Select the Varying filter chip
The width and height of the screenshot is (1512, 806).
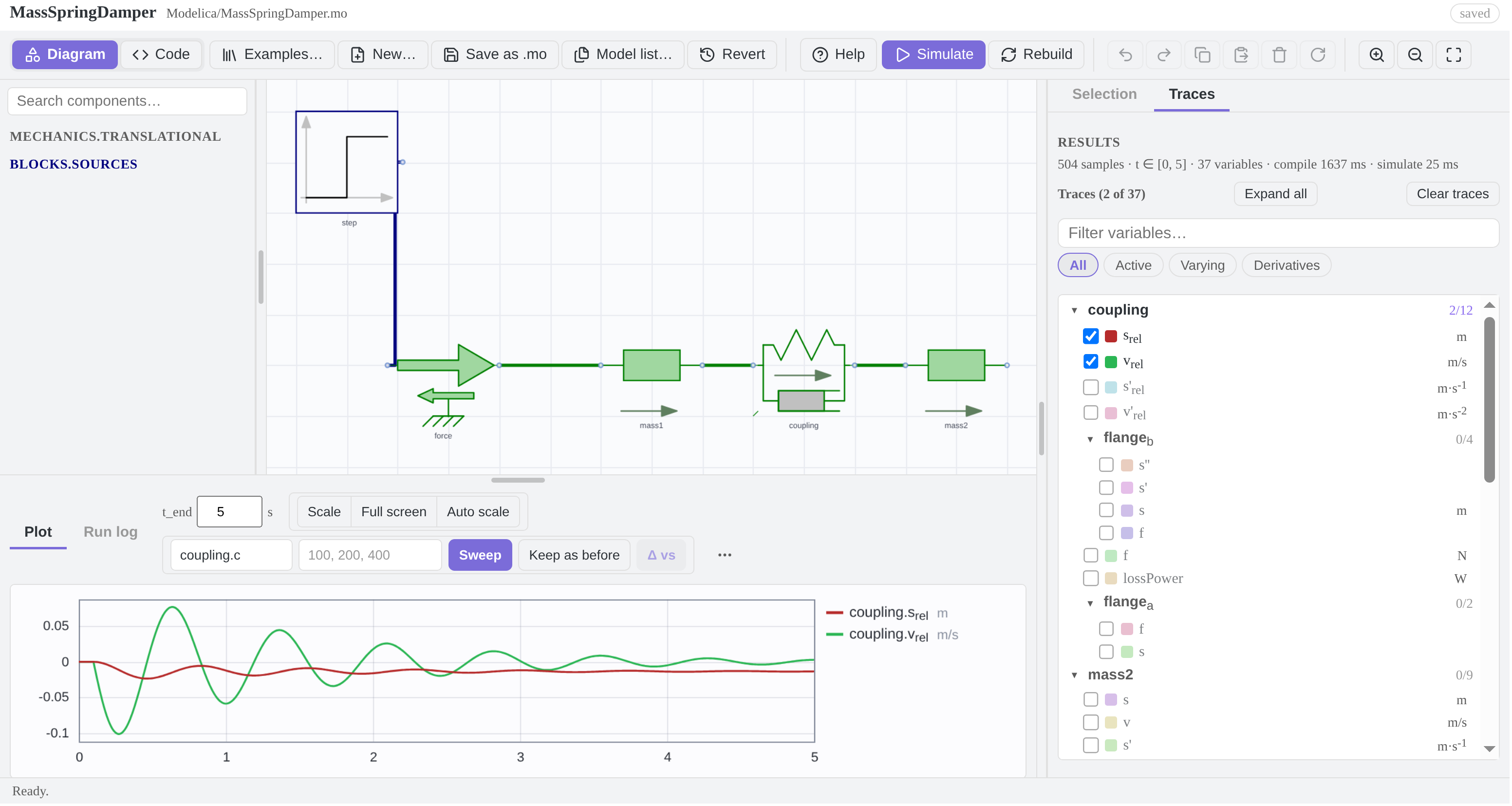pos(1202,265)
